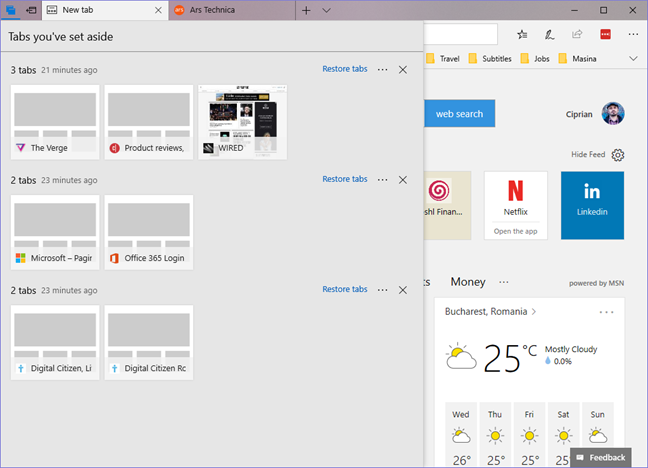
Task: Select the Sun forecast day
Action: click(598, 426)
